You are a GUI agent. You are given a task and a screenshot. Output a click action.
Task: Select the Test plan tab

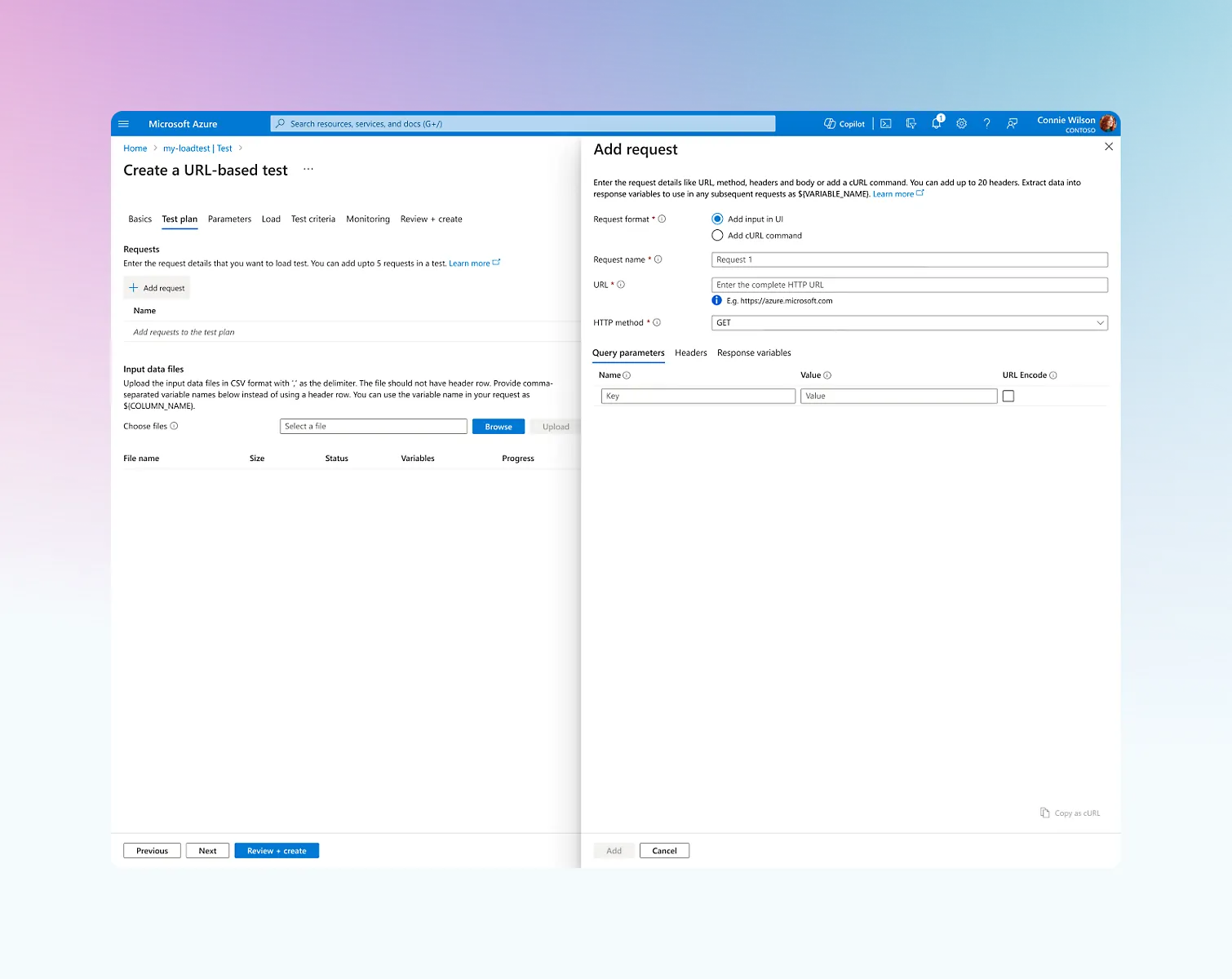pos(179,219)
